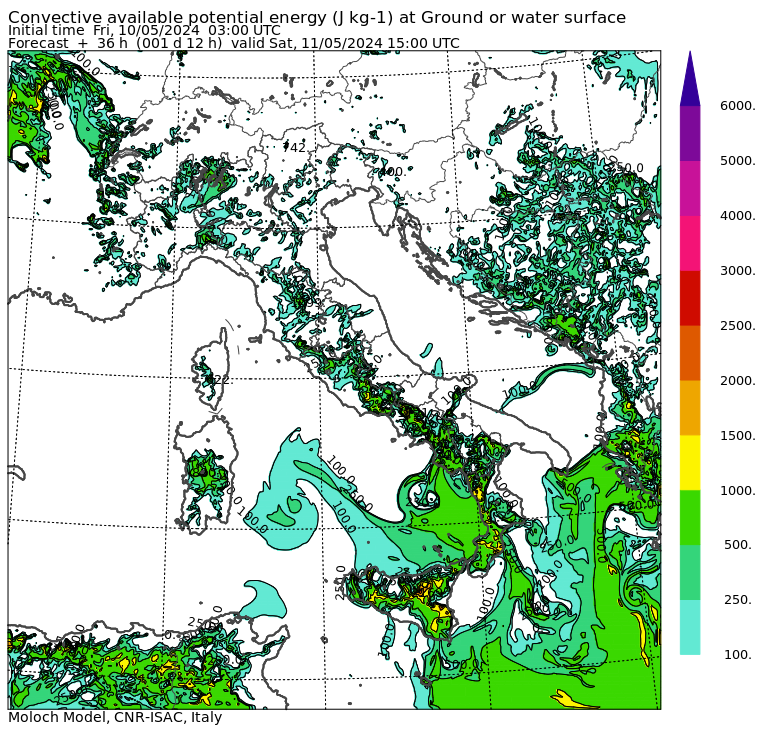Click the legend label 500.
Image resolution: width=760 pixels, height=731 pixels.
click(739, 545)
